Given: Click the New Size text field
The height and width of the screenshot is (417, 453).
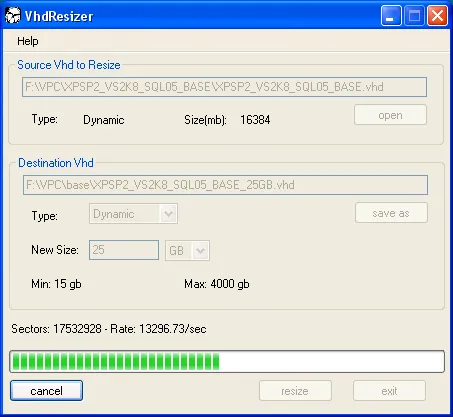Looking at the screenshot, I should pos(124,250).
